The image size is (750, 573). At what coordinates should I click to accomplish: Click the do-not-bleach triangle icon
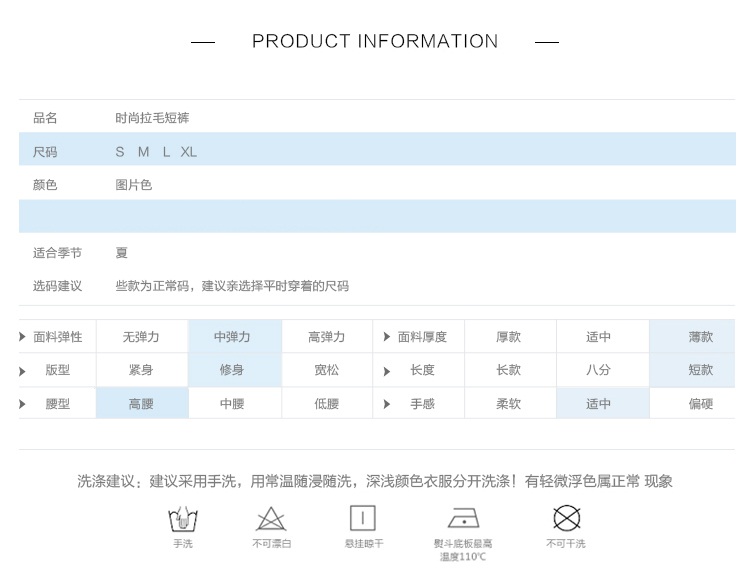click(271, 519)
